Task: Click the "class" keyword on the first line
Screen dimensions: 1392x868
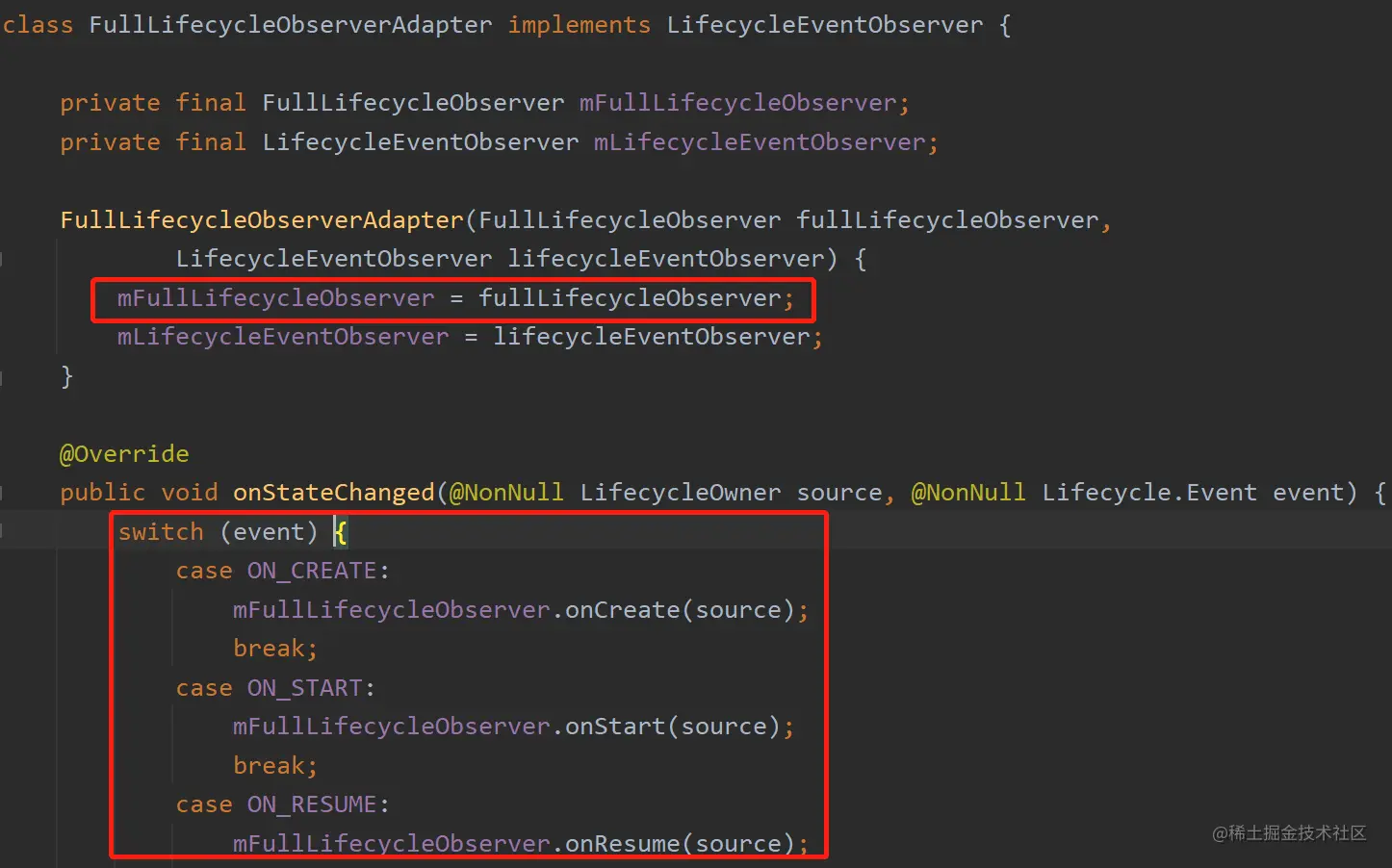Action: 38,25
